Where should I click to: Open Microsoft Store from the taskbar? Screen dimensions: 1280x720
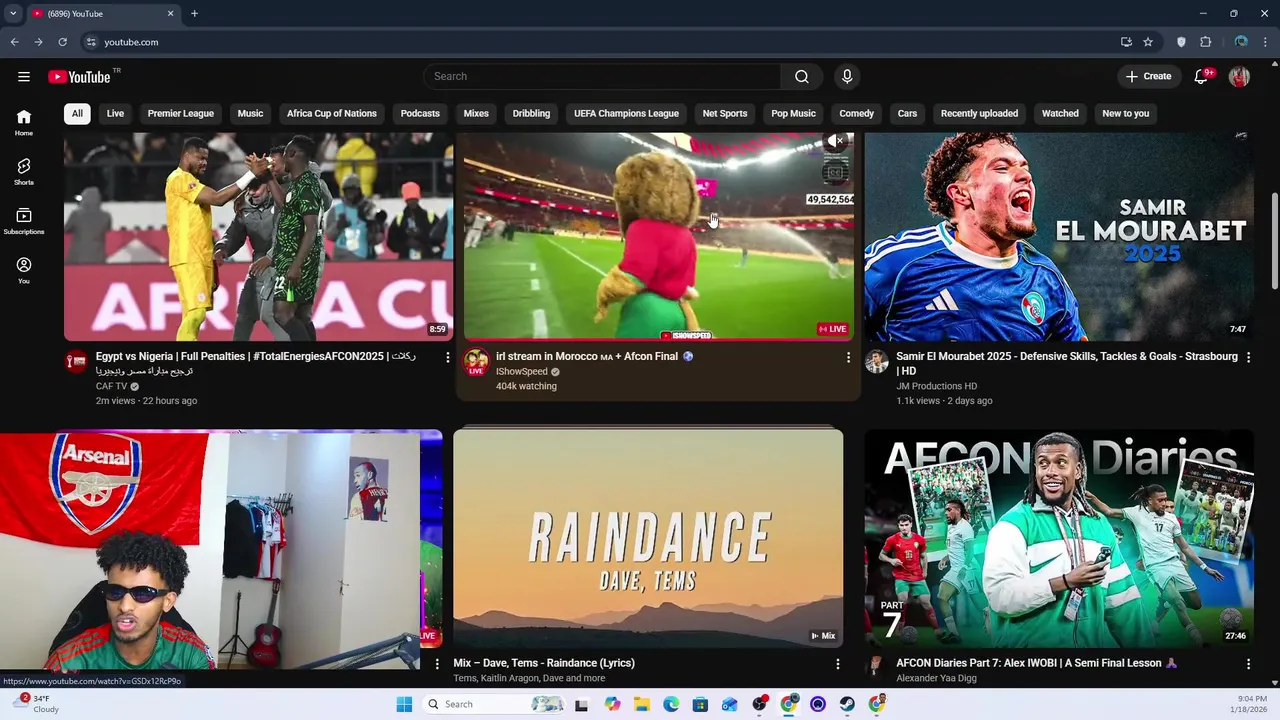point(700,704)
